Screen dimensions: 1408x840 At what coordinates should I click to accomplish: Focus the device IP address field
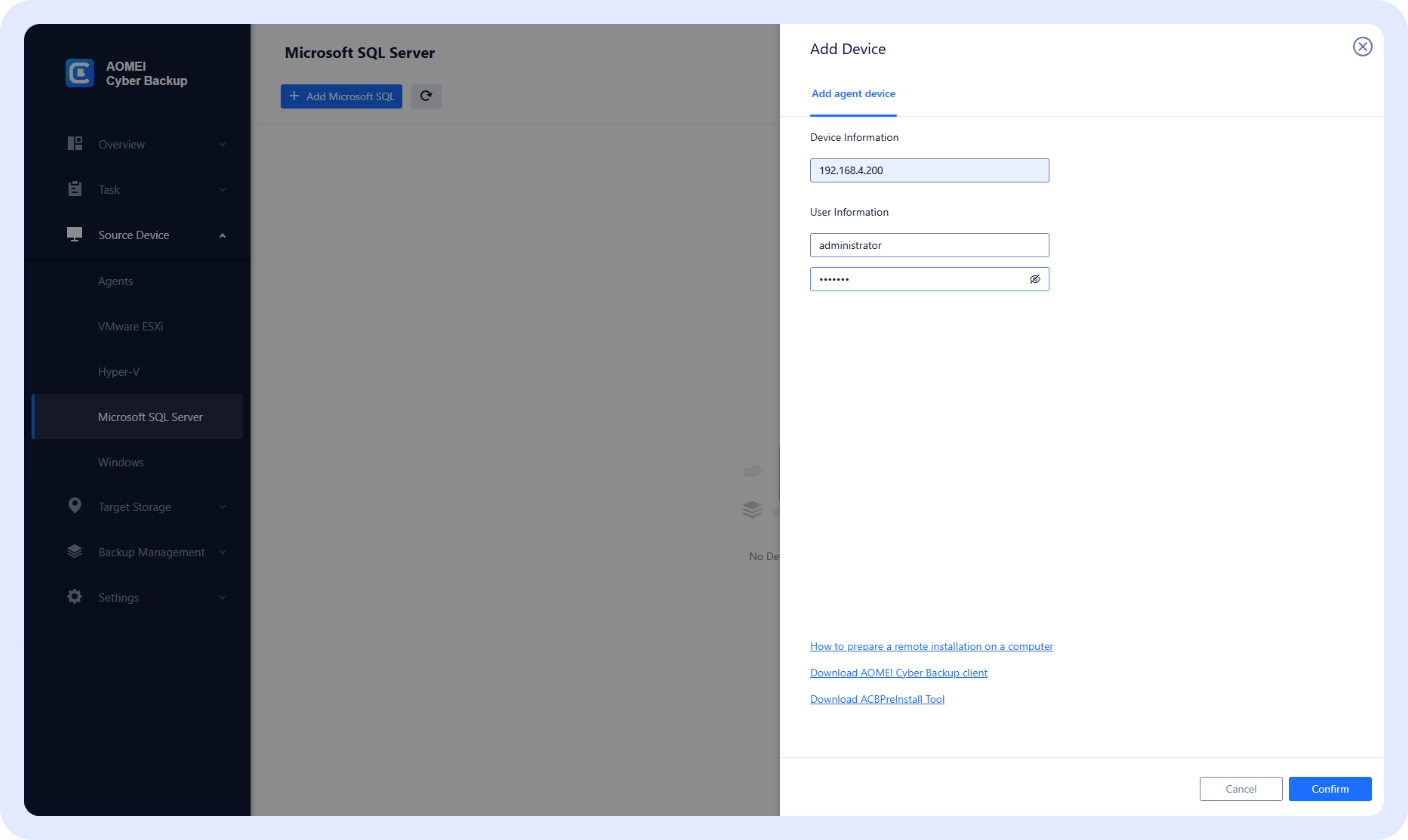(929, 170)
